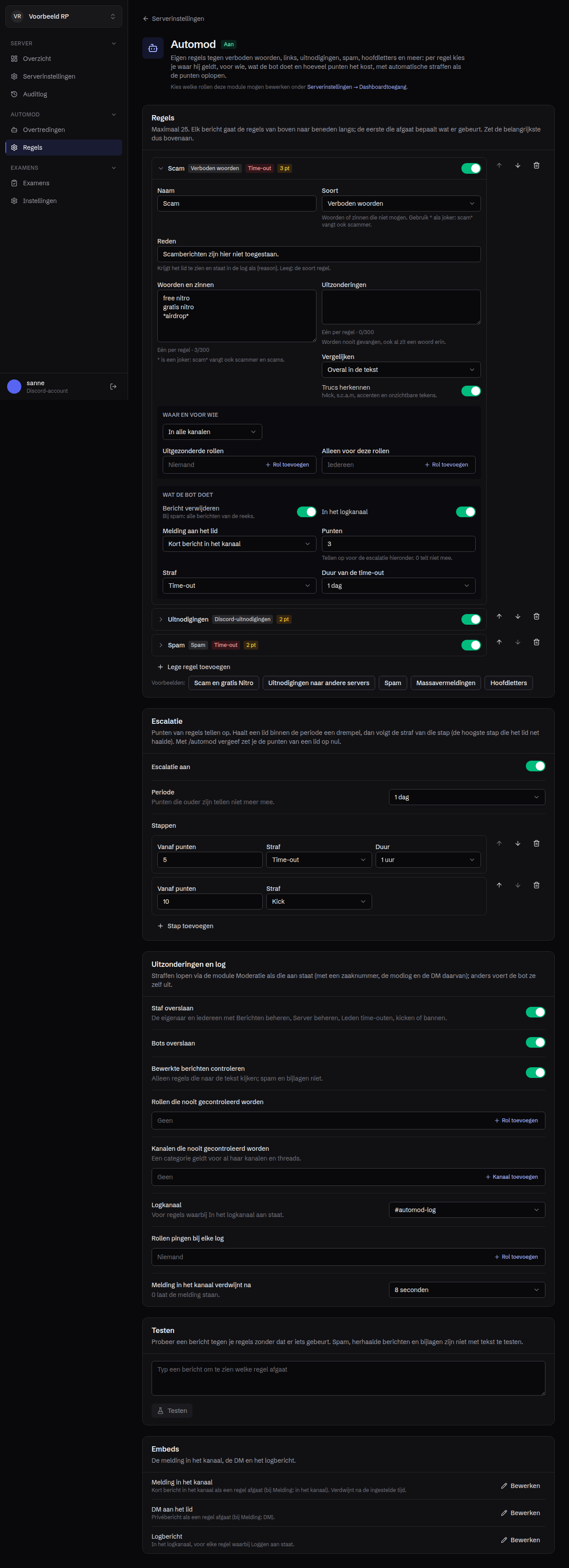The width and height of the screenshot is (569, 1568).
Task: Open the In alle kanalen dropdown
Action: click(x=212, y=431)
